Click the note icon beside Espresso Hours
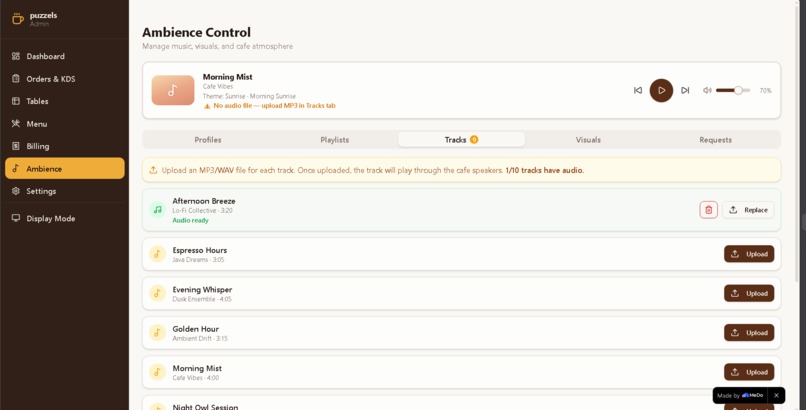The image size is (806, 410). 157,254
